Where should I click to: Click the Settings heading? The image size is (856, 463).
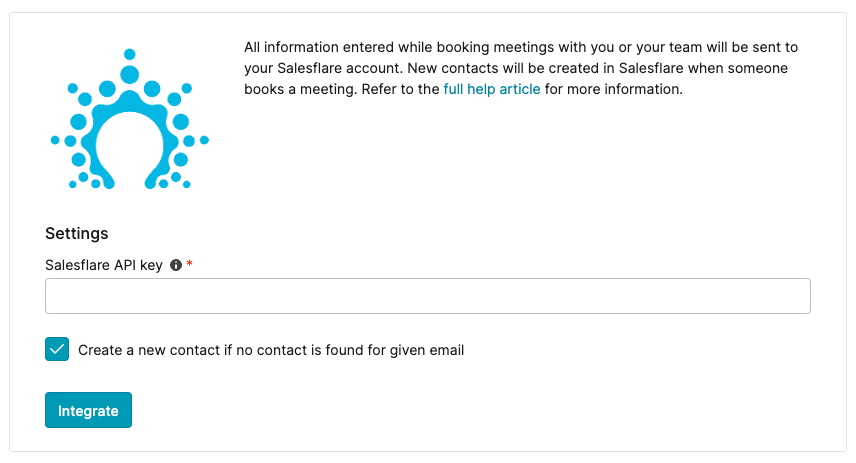pos(76,233)
